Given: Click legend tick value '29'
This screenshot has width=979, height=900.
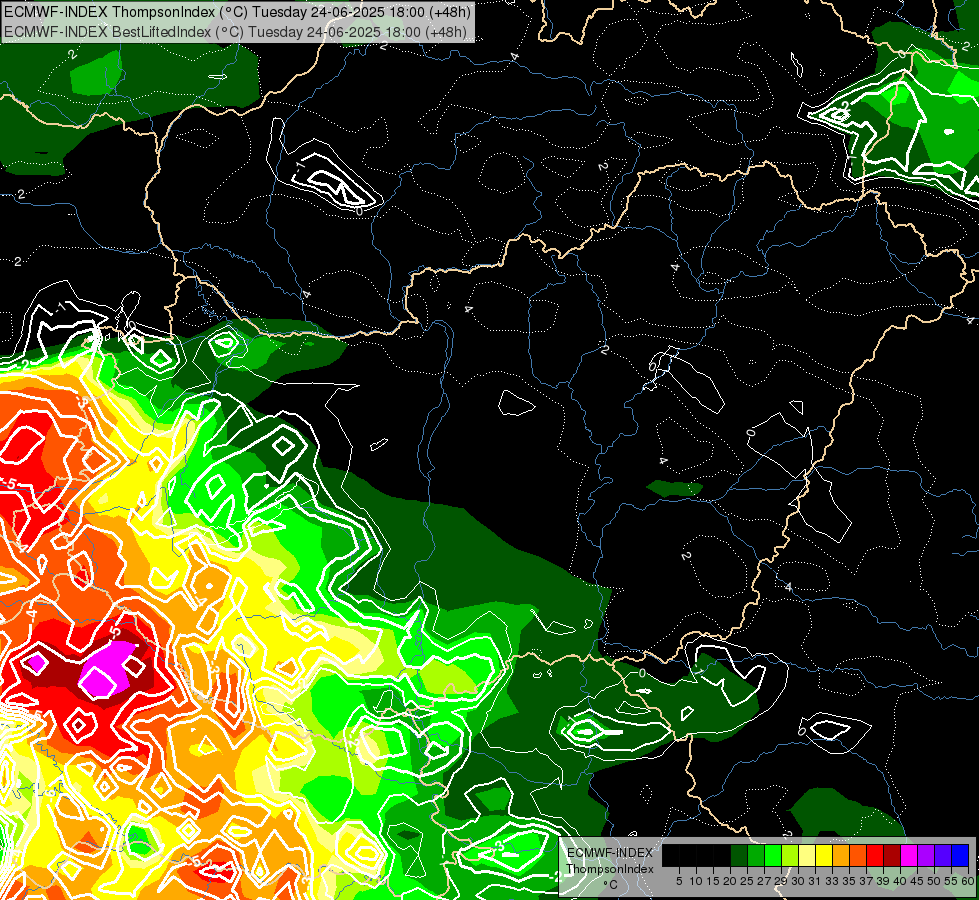Looking at the screenshot, I should pyautogui.click(x=781, y=881).
